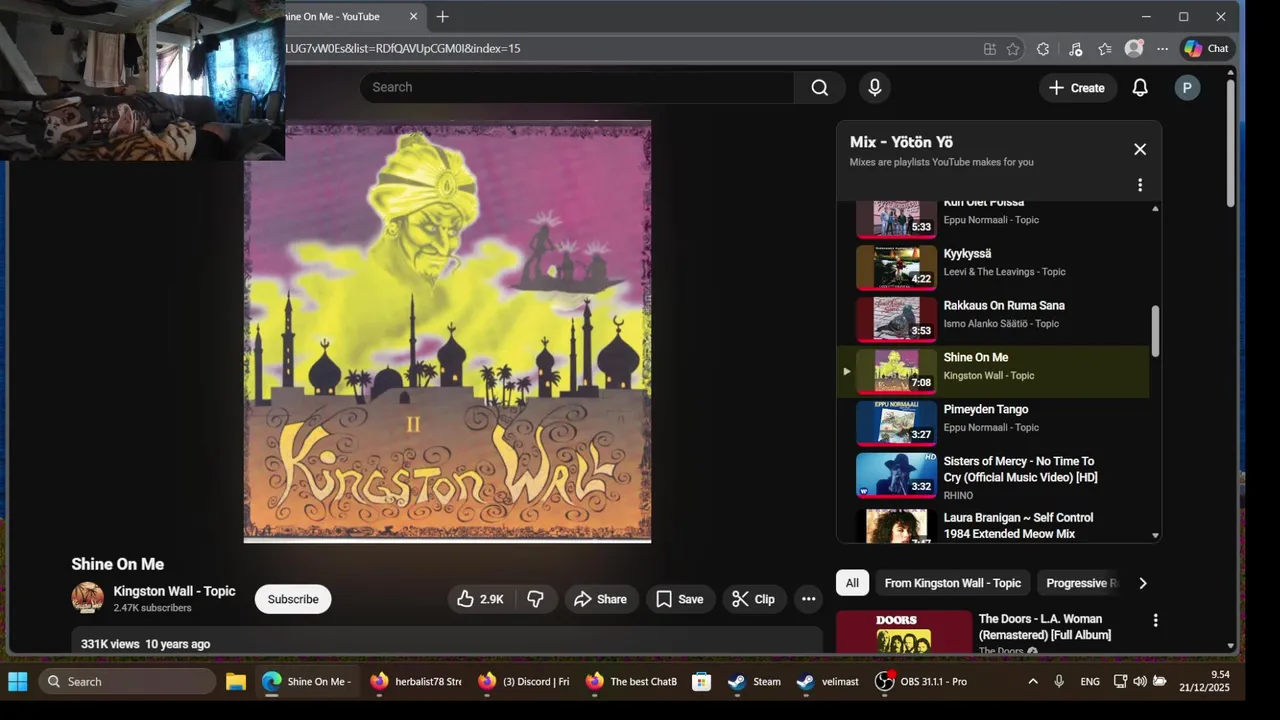Click the playlist panel scrollbar thumb
The width and height of the screenshot is (1280, 720).
pos(1155,331)
